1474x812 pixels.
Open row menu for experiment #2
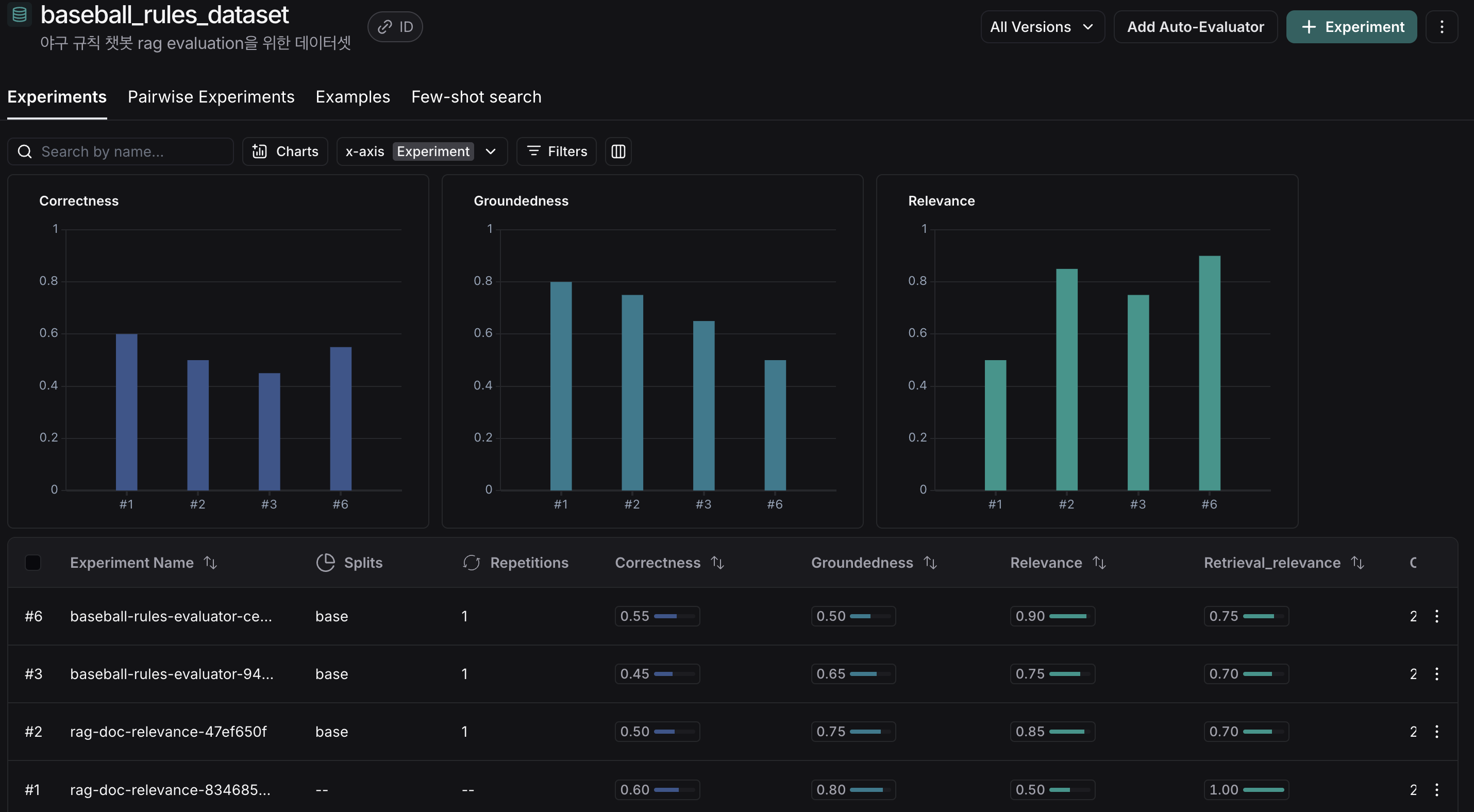[1437, 732]
